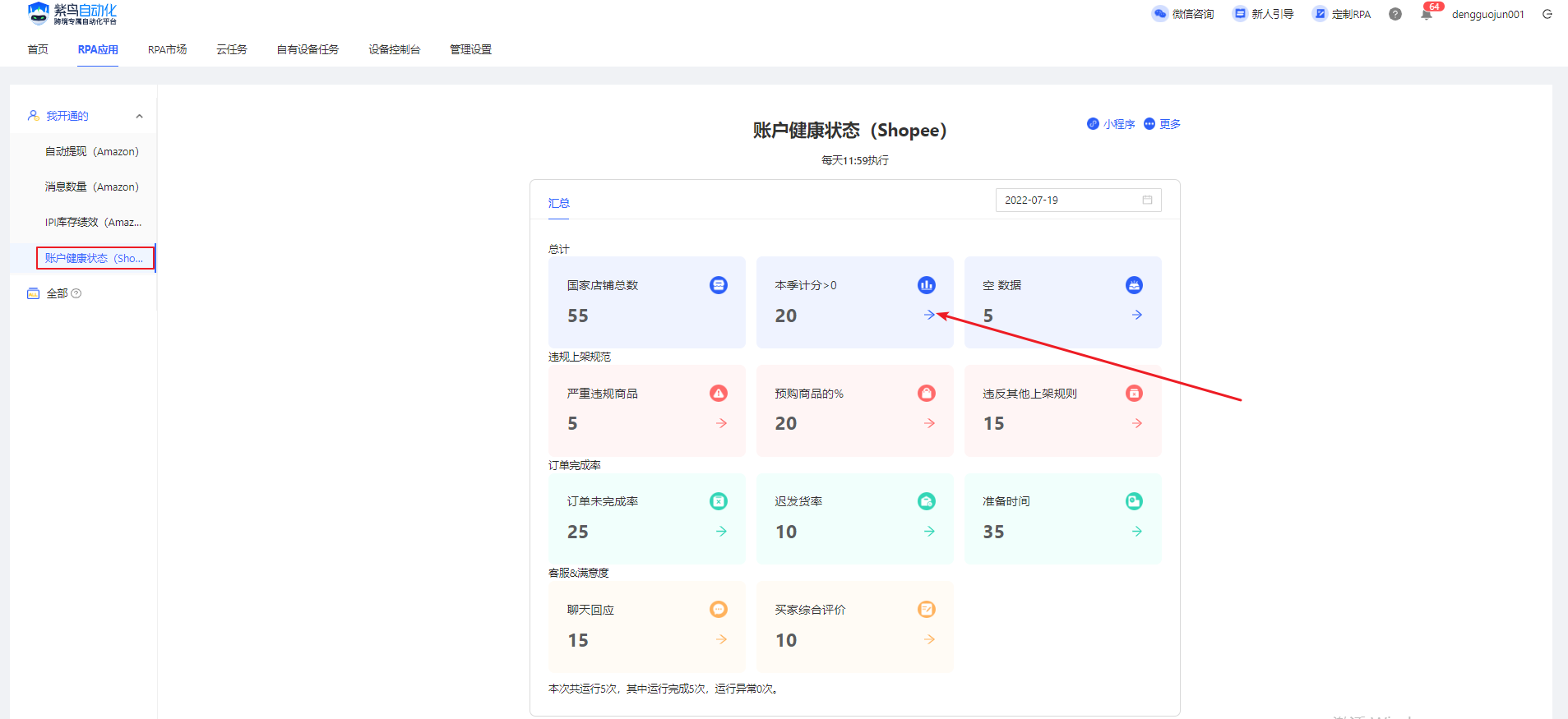Image resolution: width=1568 pixels, height=719 pixels.
Task: Click 迟发货率 card icon
Action: pyautogui.click(x=927, y=501)
